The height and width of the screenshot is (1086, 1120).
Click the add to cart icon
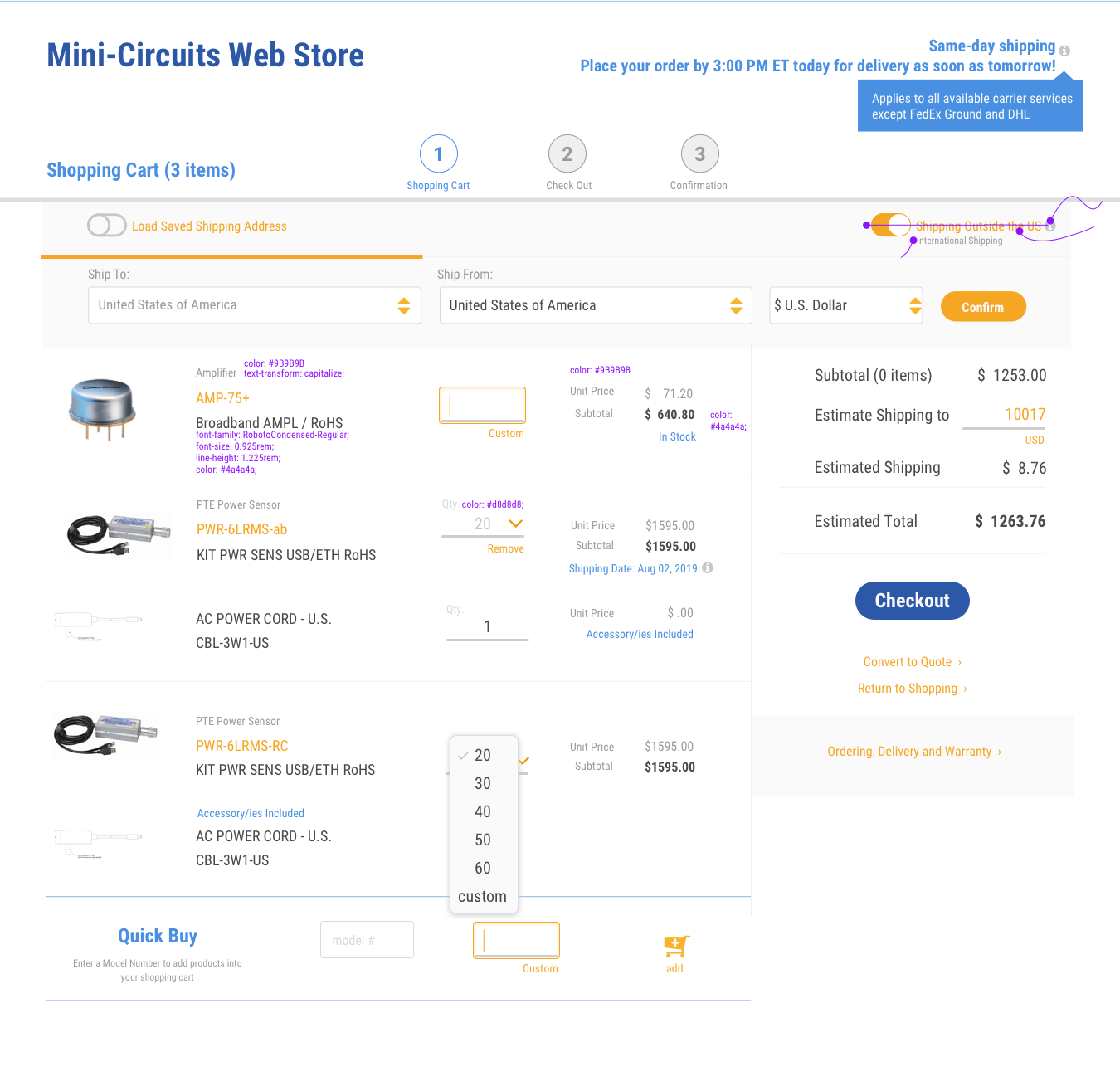pyautogui.click(x=676, y=947)
